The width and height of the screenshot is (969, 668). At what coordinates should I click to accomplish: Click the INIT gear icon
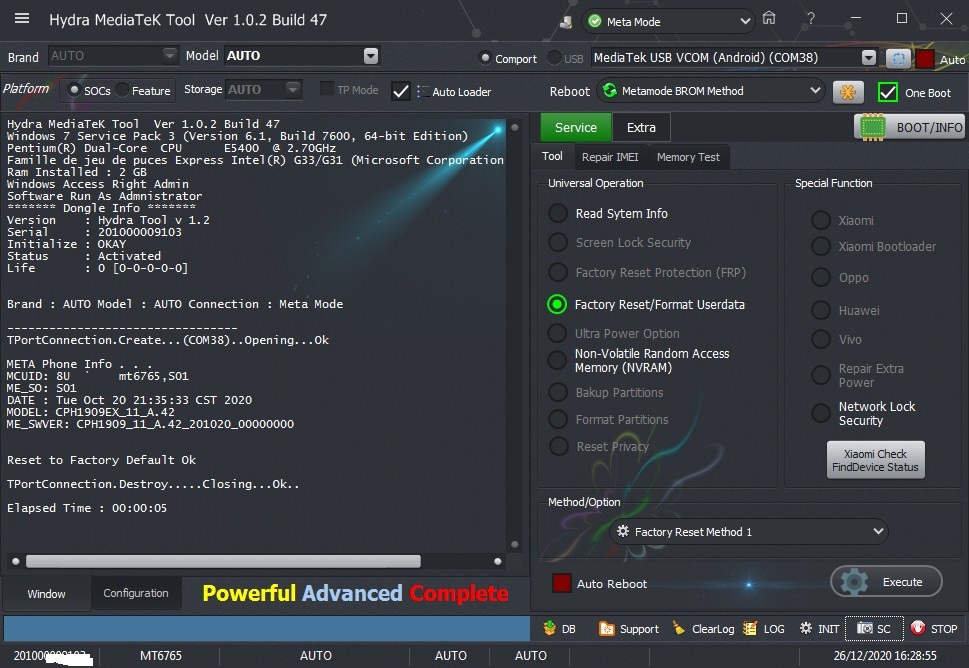[x=805, y=628]
